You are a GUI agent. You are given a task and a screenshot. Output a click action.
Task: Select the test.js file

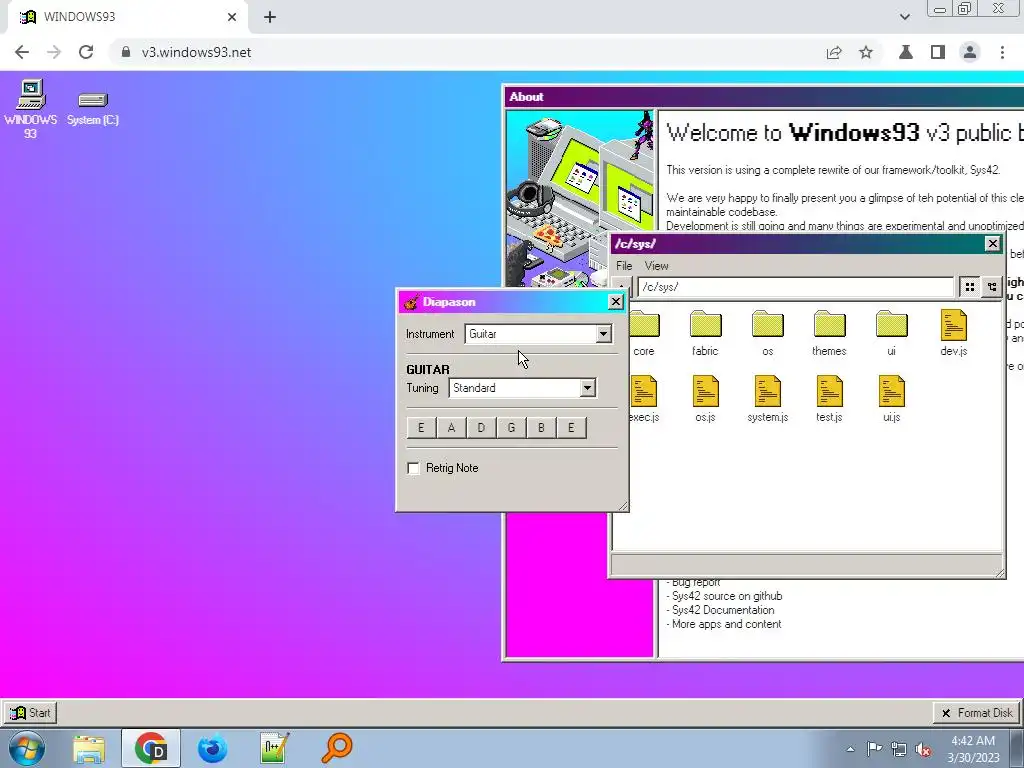(x=829, y=399)
